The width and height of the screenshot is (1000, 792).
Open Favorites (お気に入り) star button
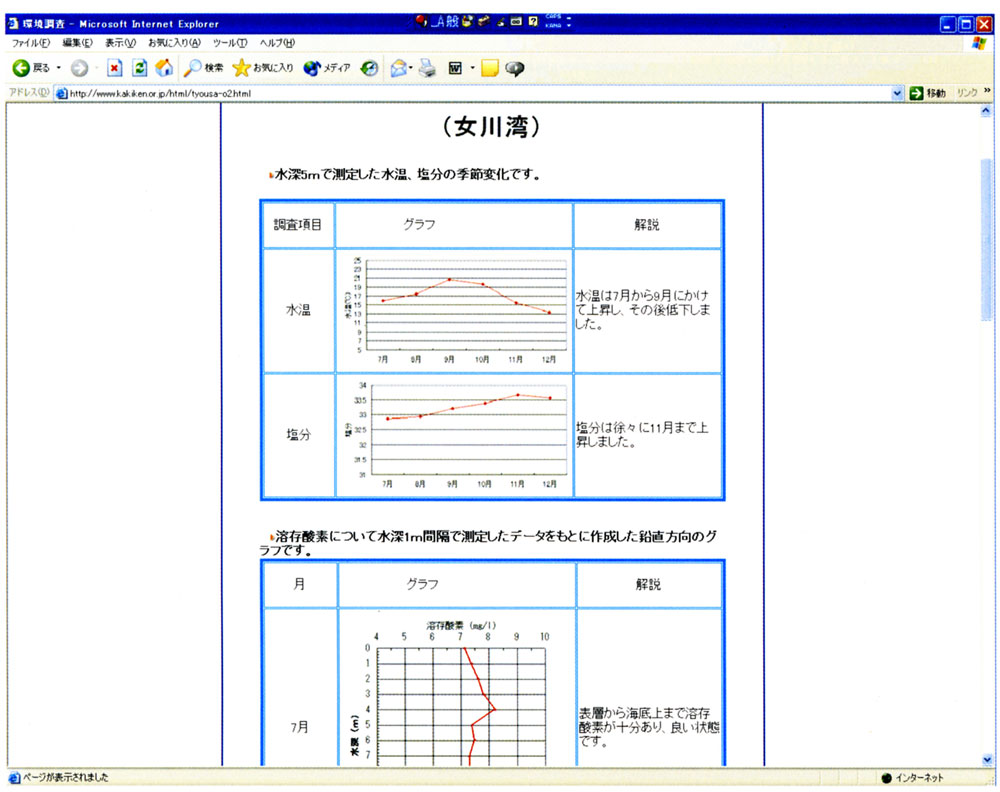coord(262,68)
